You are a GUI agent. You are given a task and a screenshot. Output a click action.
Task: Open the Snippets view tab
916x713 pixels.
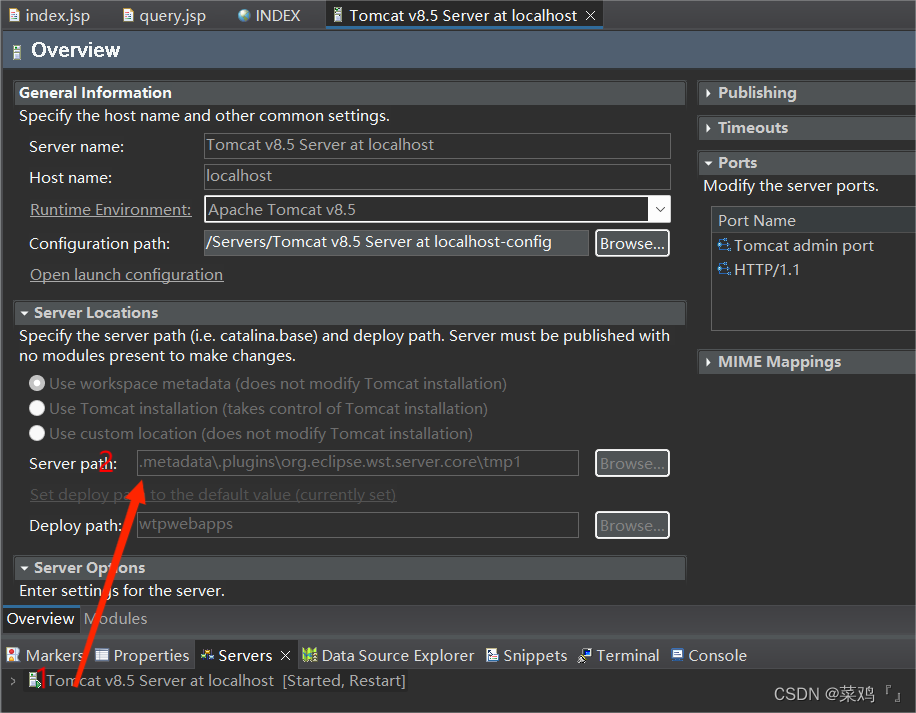click(x=527, y=655)
